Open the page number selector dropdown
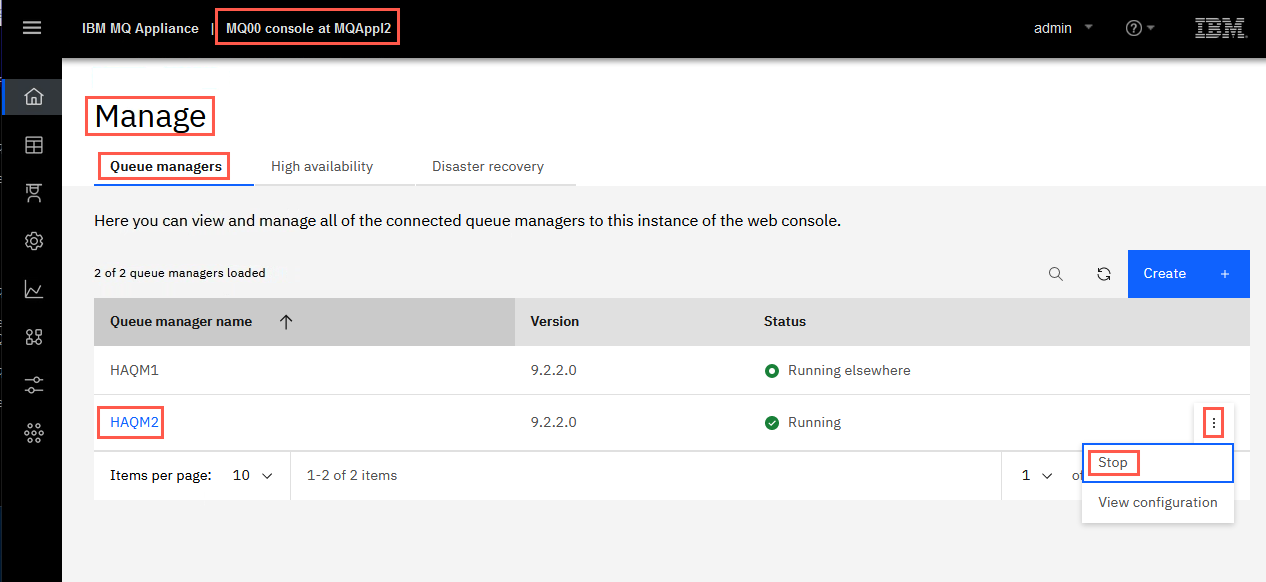The height and width of the screenshot is (582, 1266). [x=1036, y=476]
